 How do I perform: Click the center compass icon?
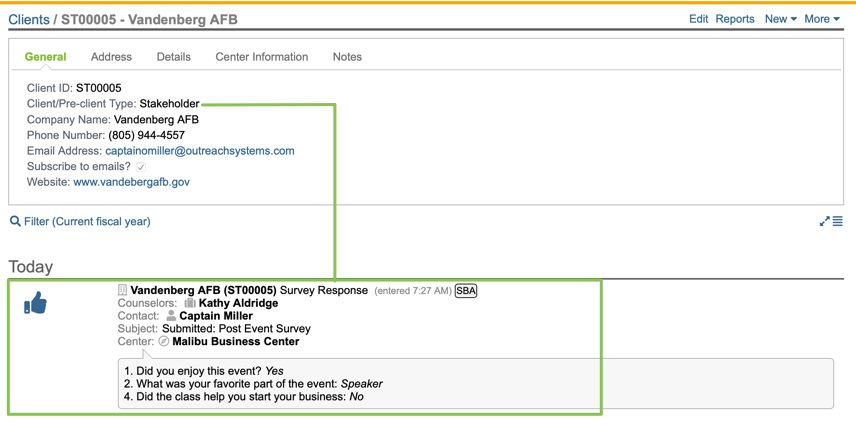[x=164, y=341]
